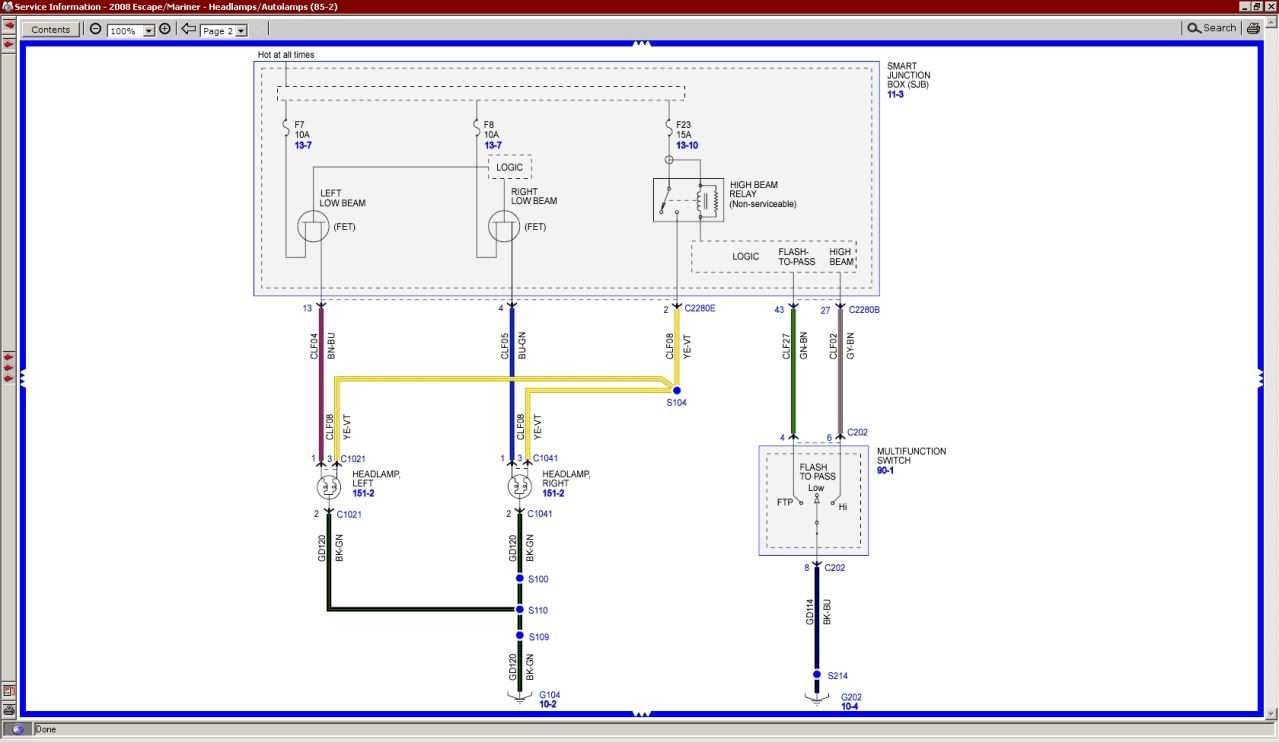Click the printer icon in the top toolbar

click(x=1253, y=29)
